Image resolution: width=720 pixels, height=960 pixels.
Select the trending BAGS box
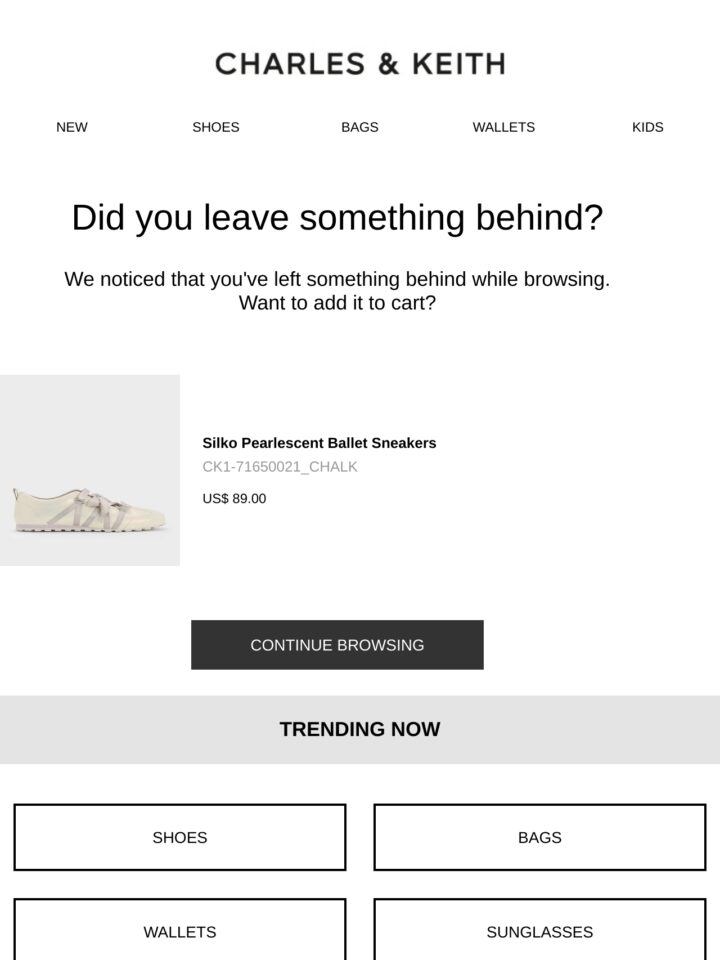point(540,837)
